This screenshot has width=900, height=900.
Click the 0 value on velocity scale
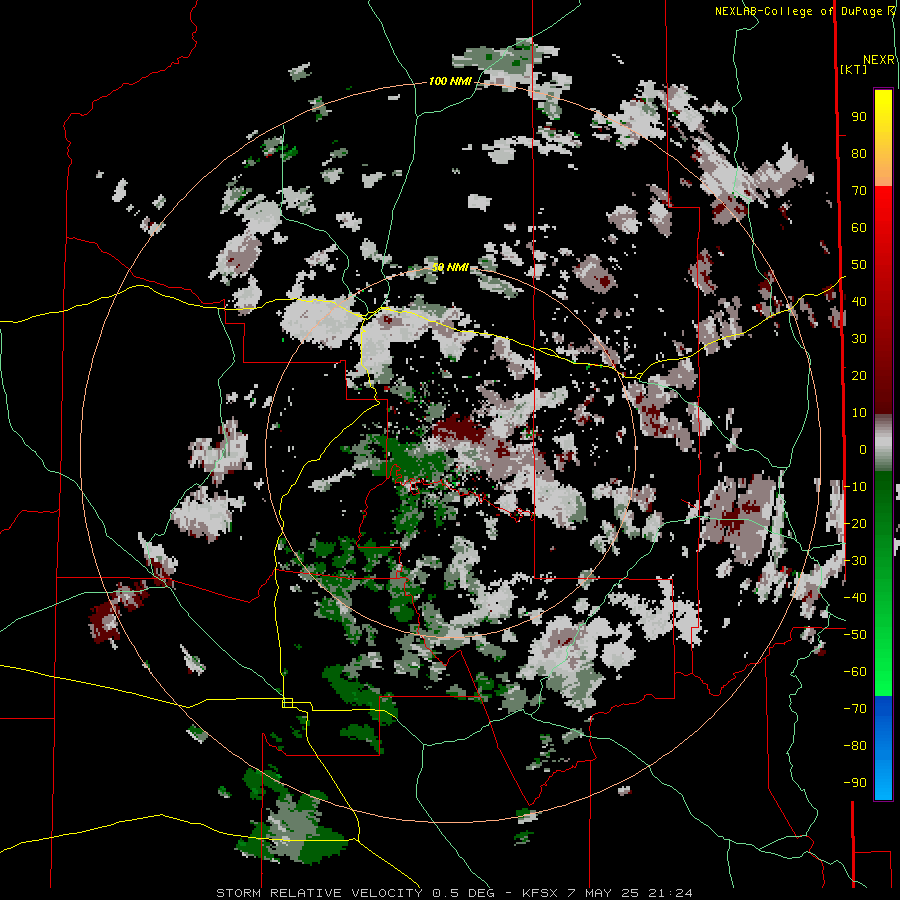pyautogui.click(x=863, y=450)
